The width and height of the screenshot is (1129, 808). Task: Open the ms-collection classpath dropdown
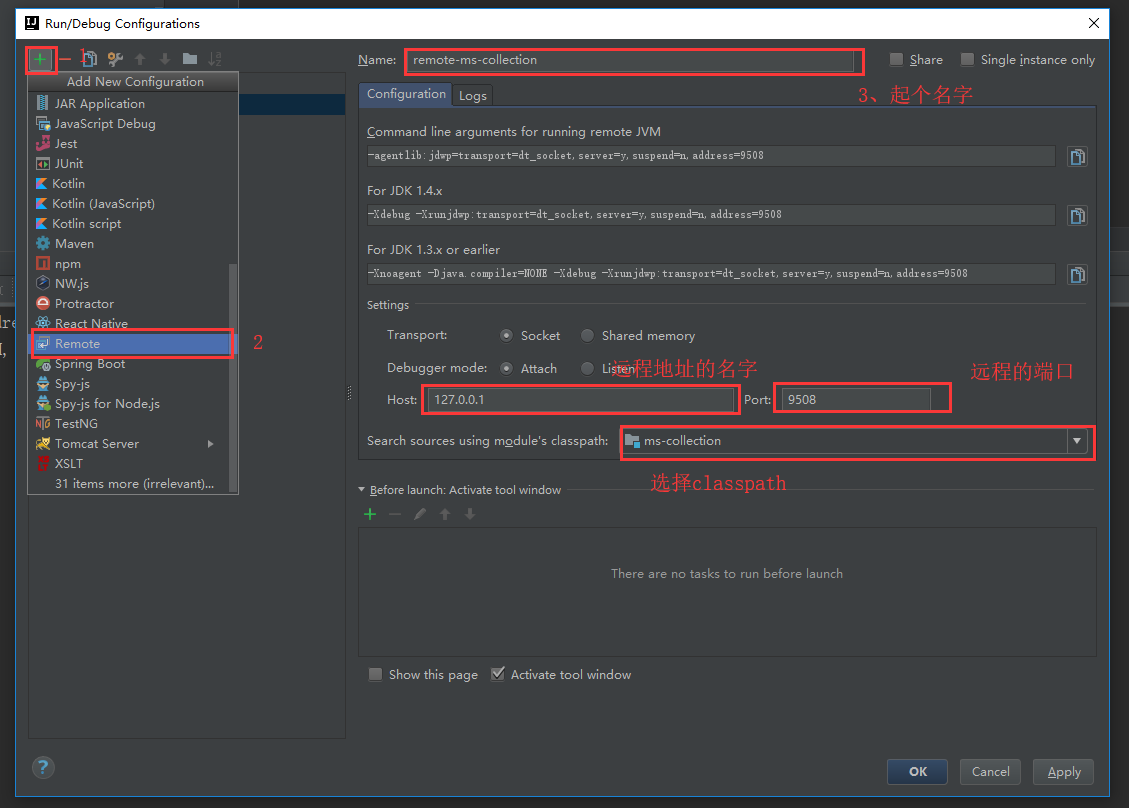(1077, 441)
